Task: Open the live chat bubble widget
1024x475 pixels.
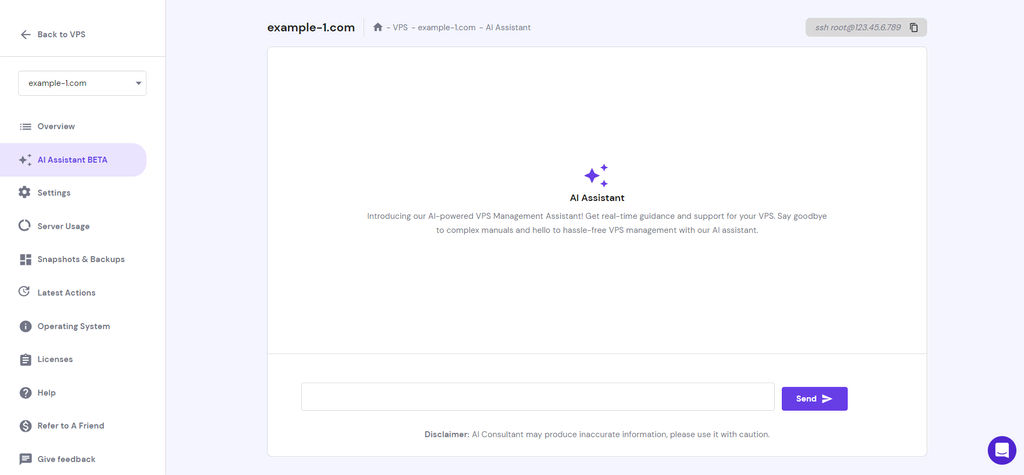Action: click(x=1002, y=450)
